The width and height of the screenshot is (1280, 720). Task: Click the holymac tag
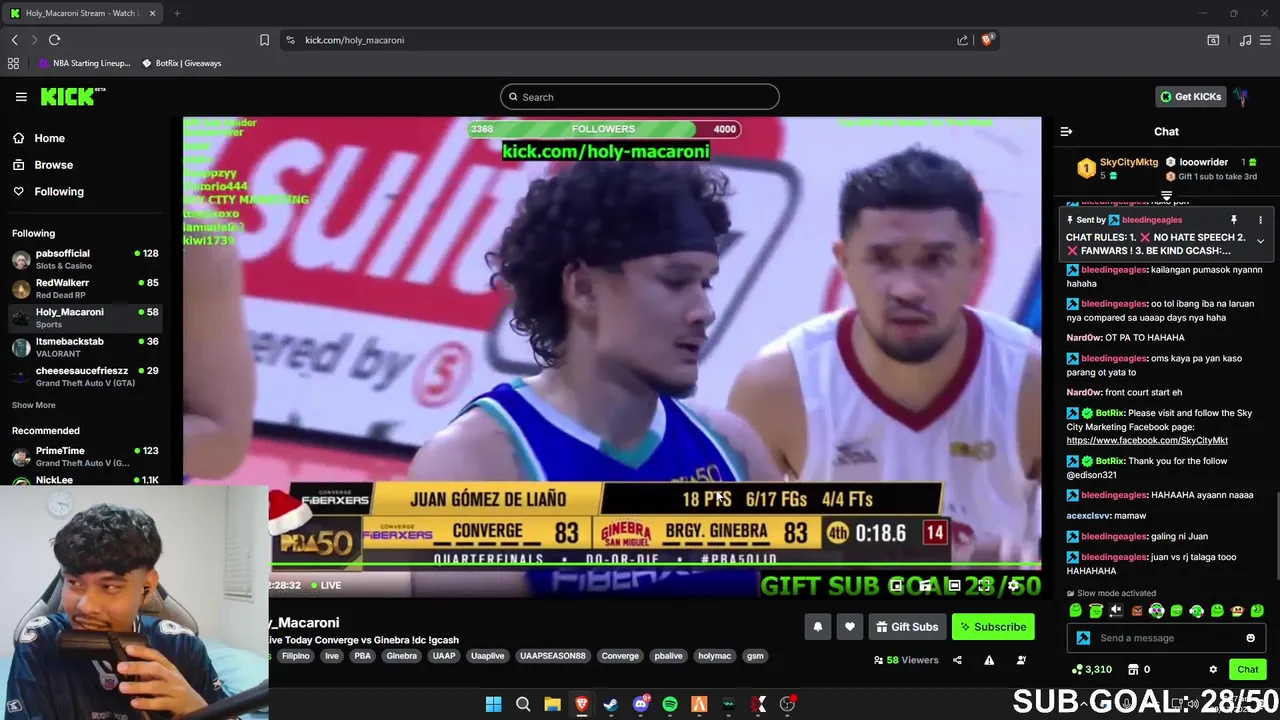[714, 656]
